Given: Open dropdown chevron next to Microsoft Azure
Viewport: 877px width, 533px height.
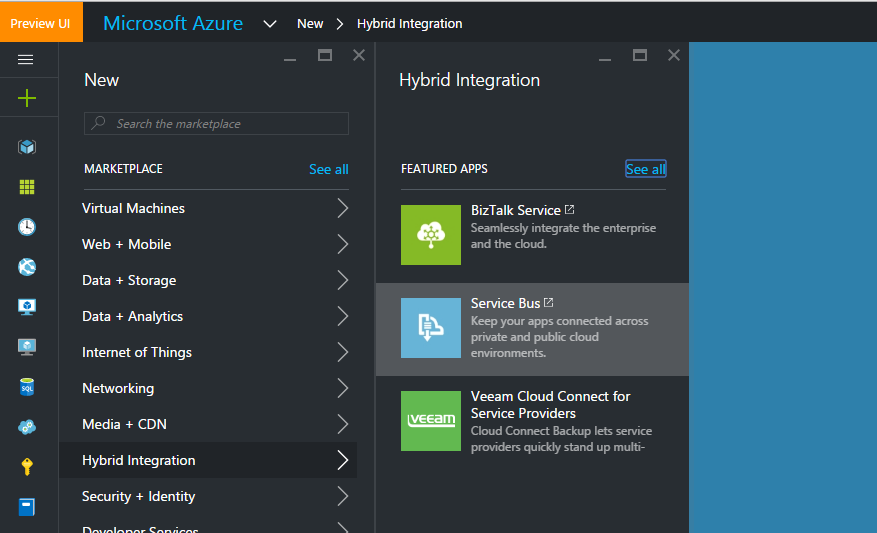Looking at the screenshot, I should click(270, 24).
